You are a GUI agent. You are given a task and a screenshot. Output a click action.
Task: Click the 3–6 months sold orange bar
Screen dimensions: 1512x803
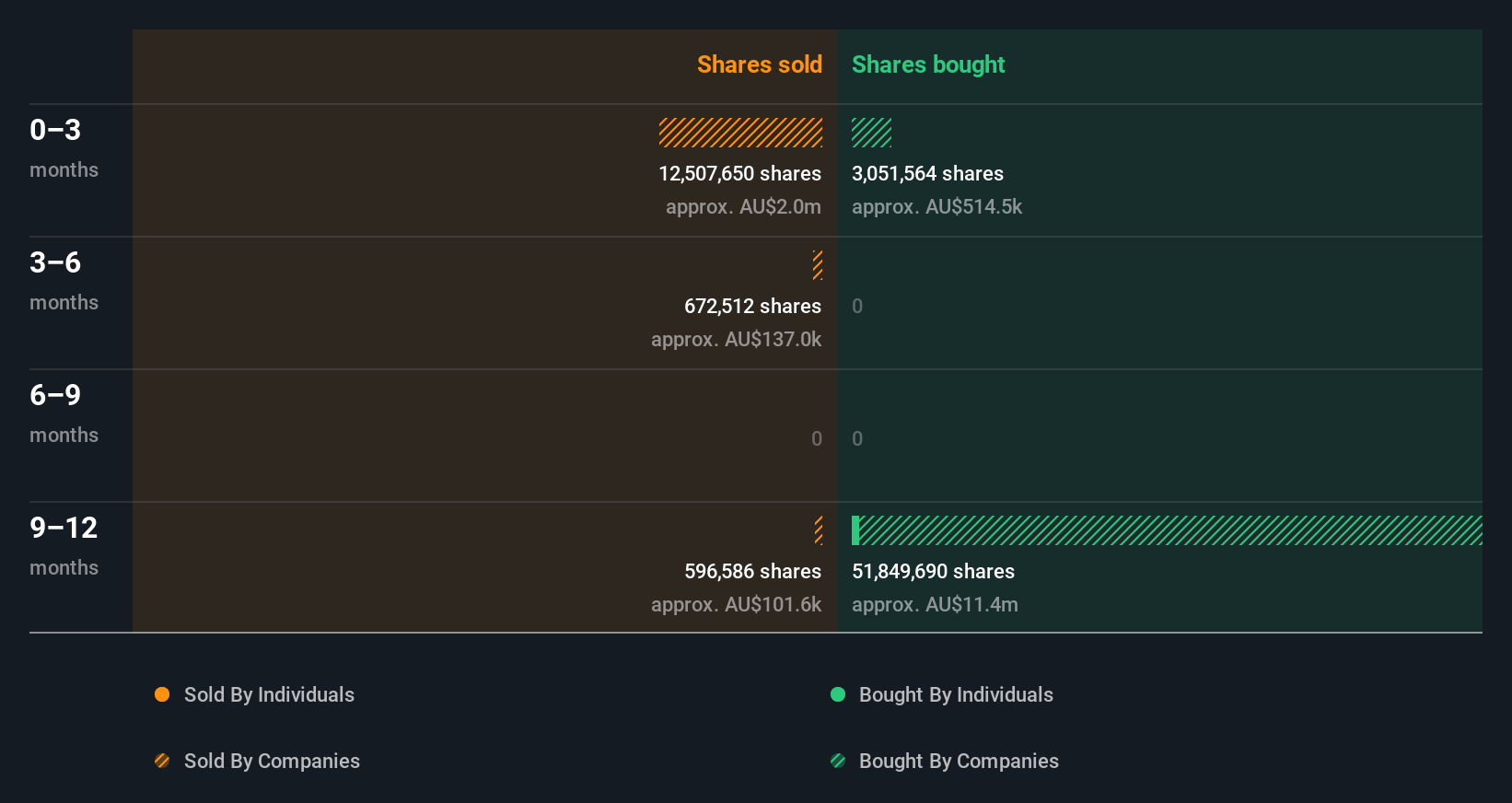(x=818, y=265)
